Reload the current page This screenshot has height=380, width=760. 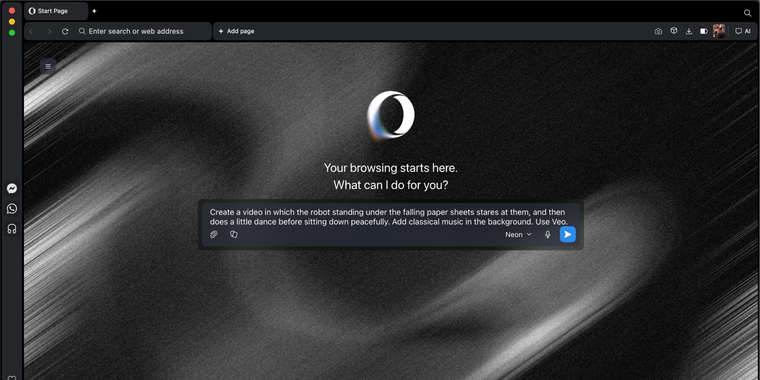pyautogui.click(x=65, y=31)
